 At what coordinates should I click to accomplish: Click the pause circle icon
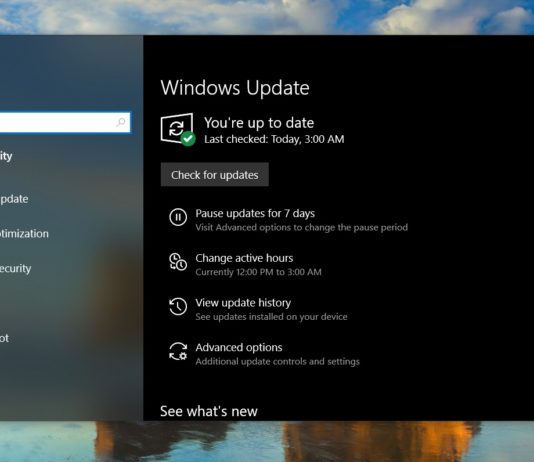(x=178, y=217)
